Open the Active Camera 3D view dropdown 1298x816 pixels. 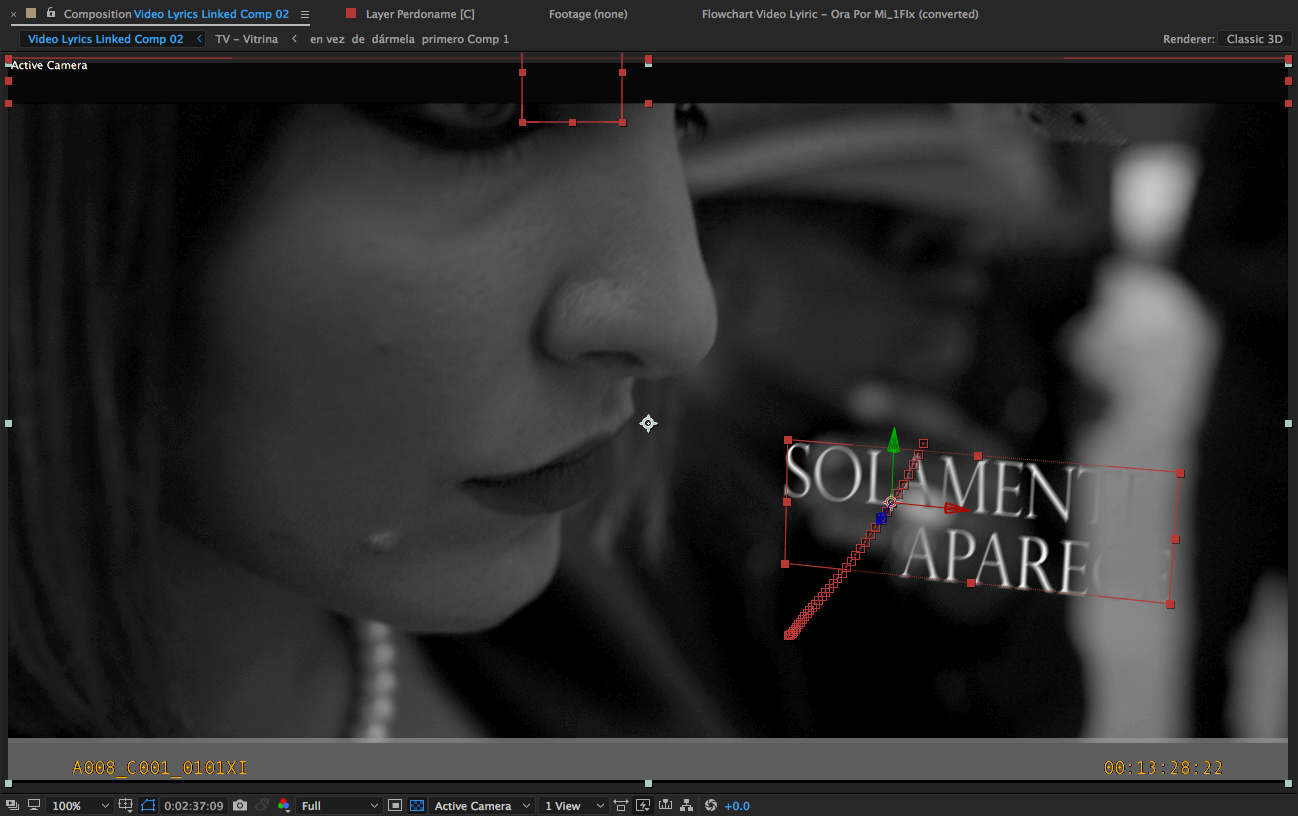[x=482, y=806]
